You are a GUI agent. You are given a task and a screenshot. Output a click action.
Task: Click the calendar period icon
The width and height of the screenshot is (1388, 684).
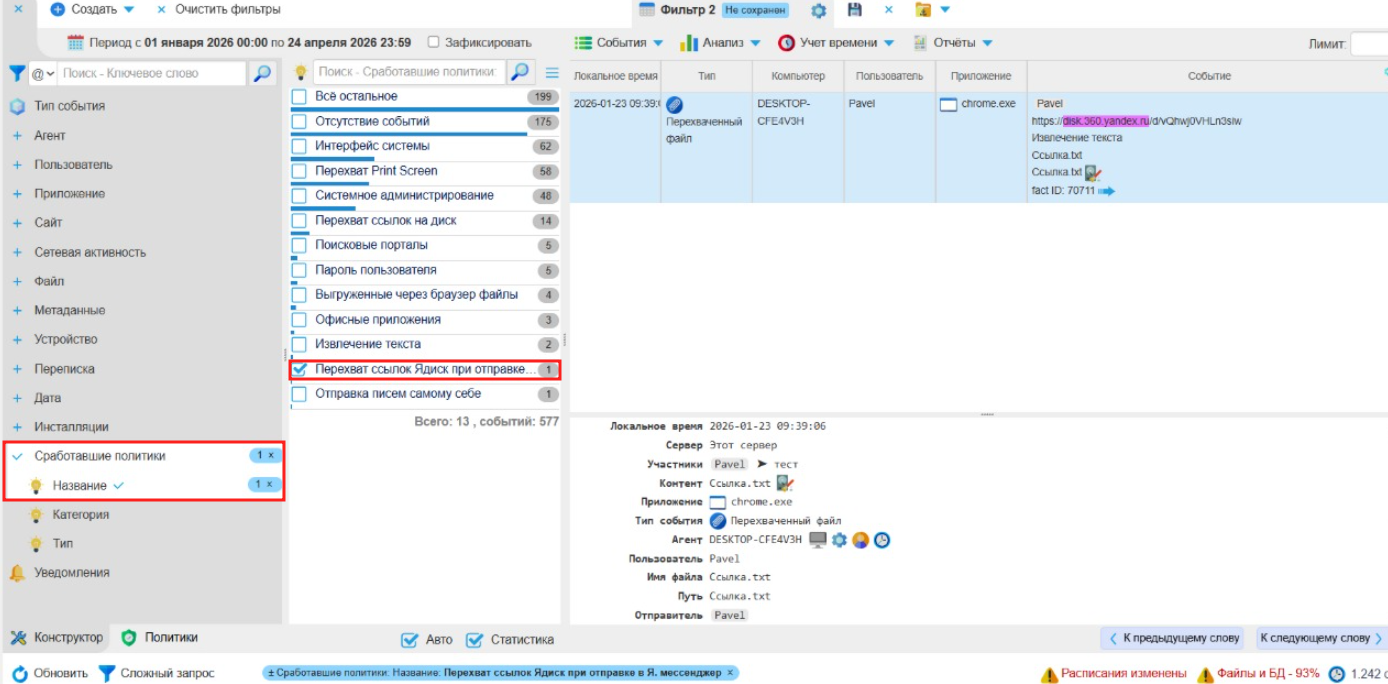point(75,43)
